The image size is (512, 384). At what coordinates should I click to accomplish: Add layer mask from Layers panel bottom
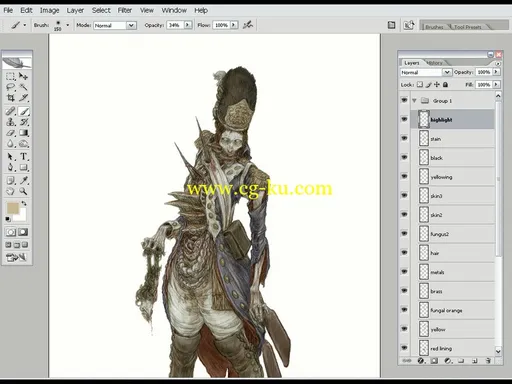(x=434, y=361)
